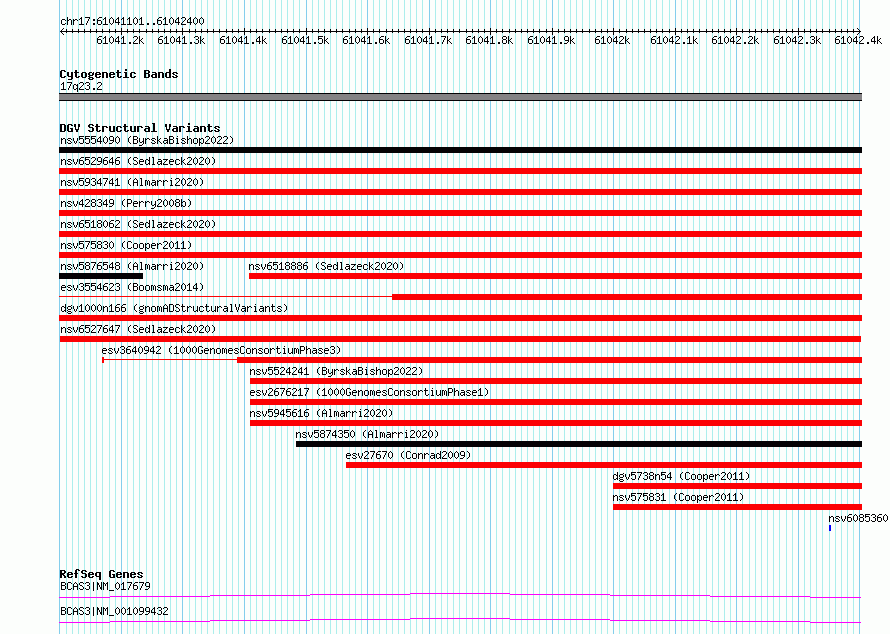Open esv3640942 (1000GenomesConsortiumPhase3) label

coord(221,350)
